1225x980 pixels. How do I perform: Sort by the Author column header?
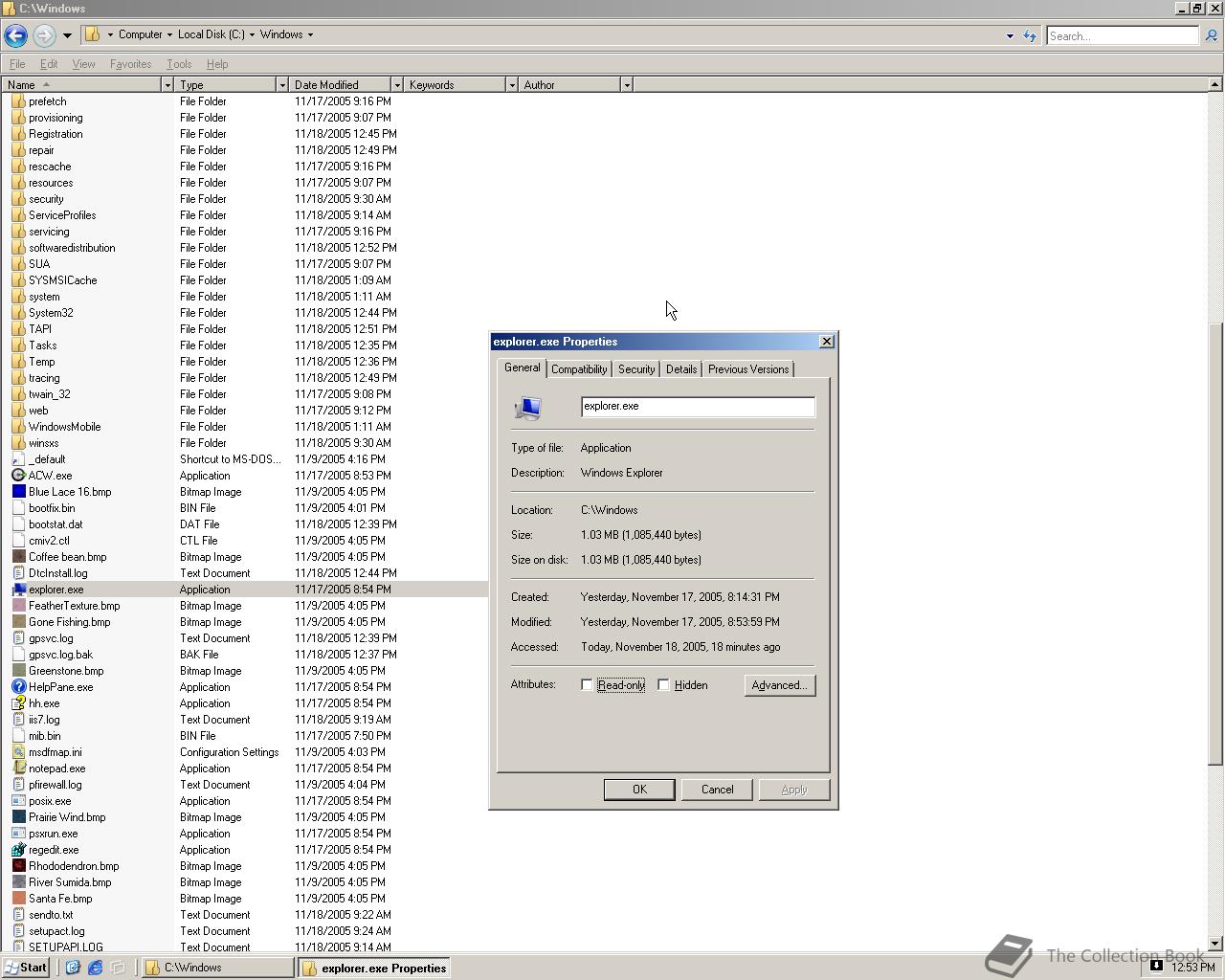569,85
